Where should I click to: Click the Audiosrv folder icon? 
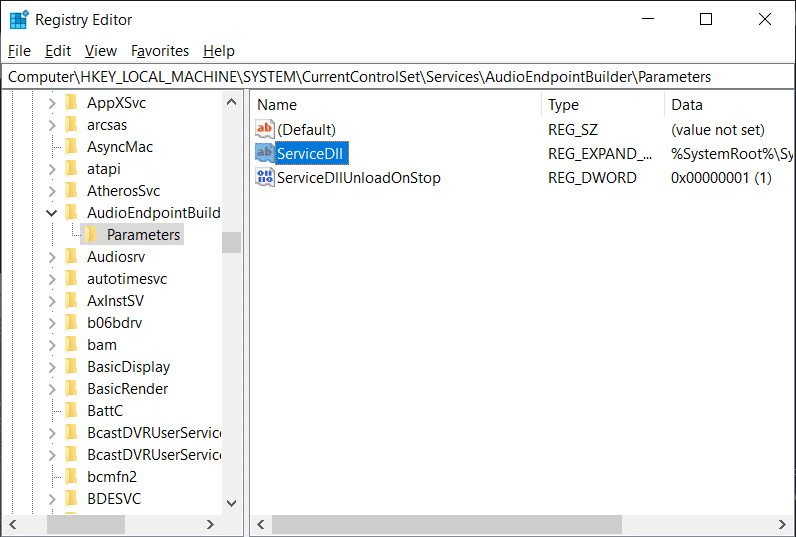(x=72, y=256)
